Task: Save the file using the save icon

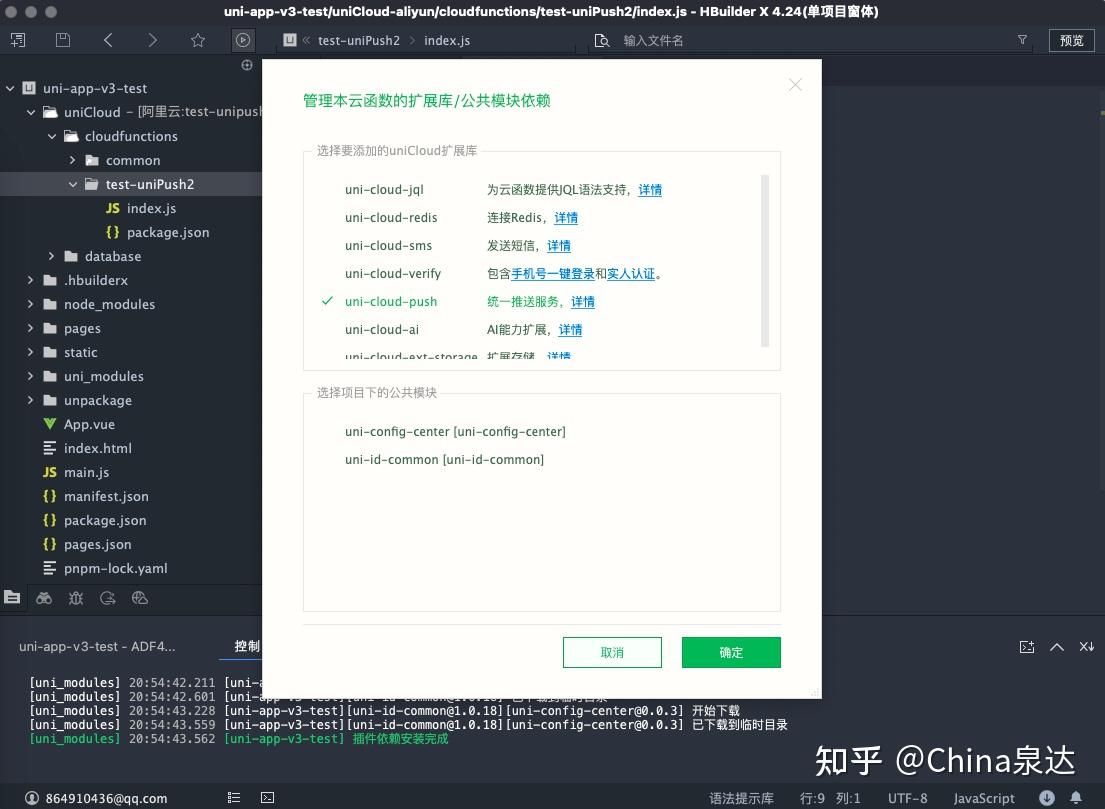Action: [62, 40]
